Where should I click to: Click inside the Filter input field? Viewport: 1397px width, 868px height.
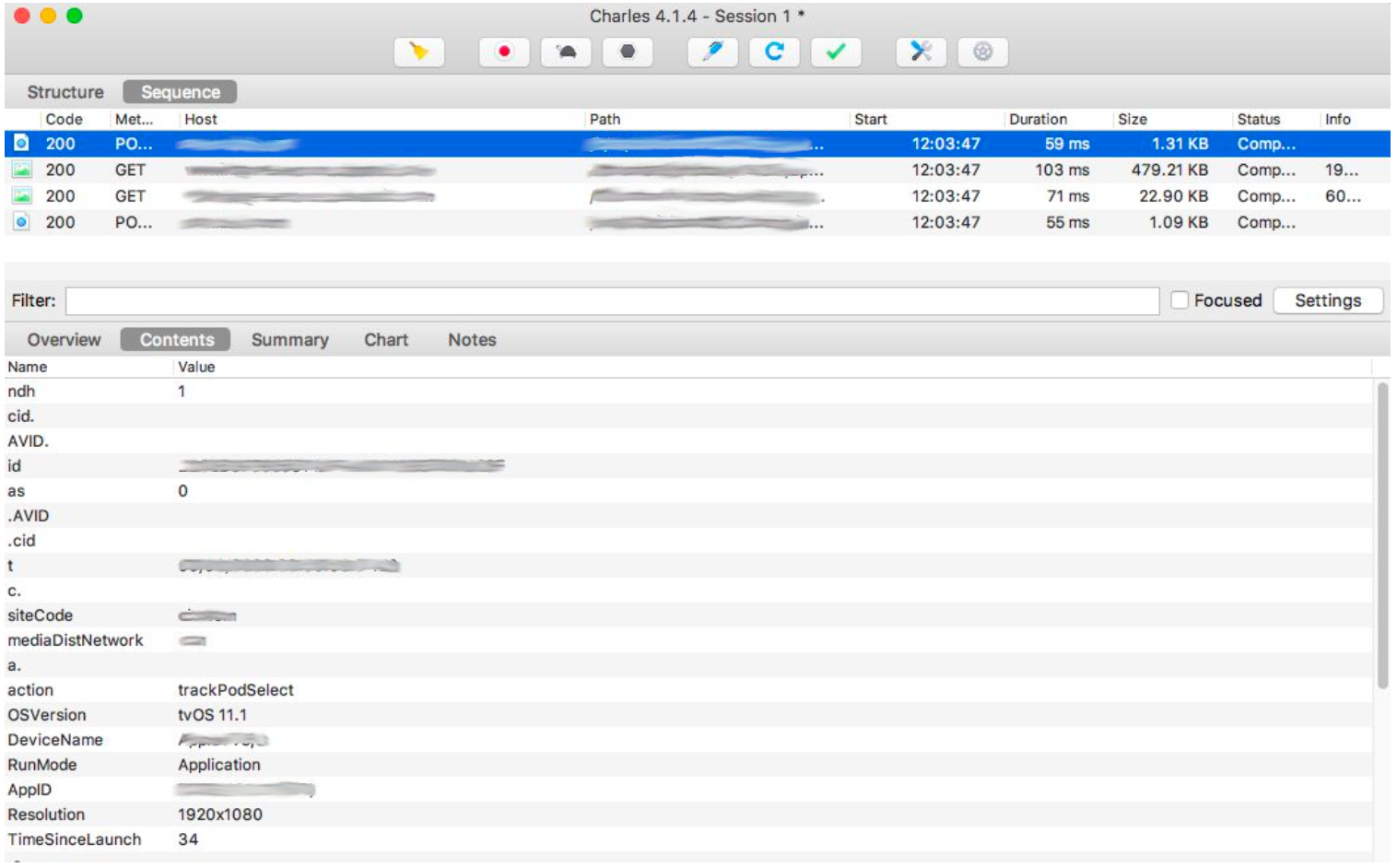[x=608, y=299]
